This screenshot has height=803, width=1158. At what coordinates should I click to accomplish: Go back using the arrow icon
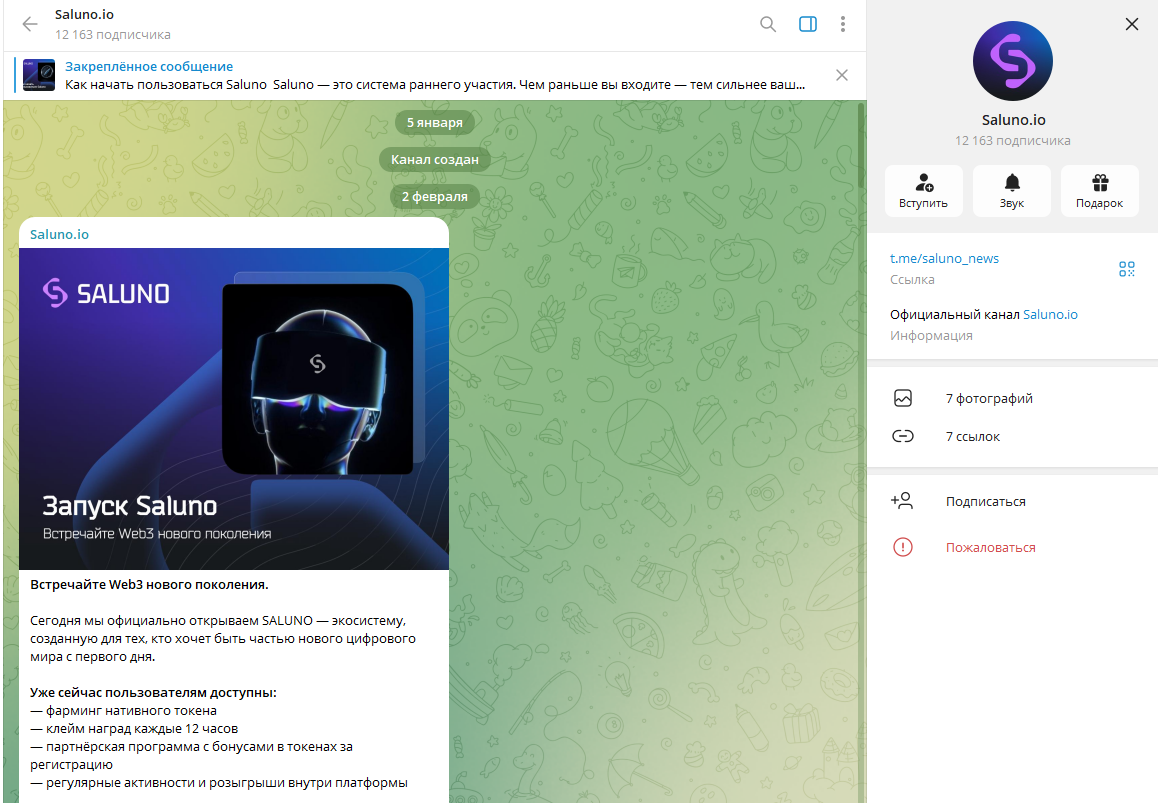[x=30, y=24]
